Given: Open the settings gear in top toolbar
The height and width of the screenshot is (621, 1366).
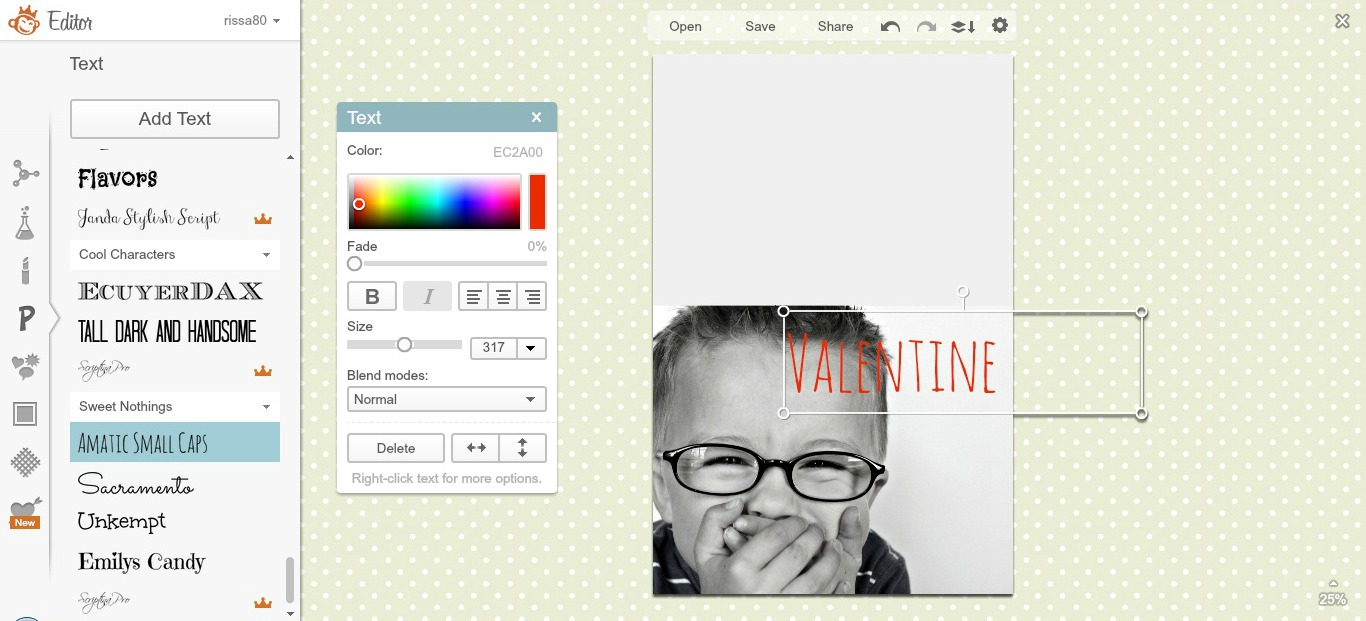Looking at the screenshot, I should pos(1000,25).
